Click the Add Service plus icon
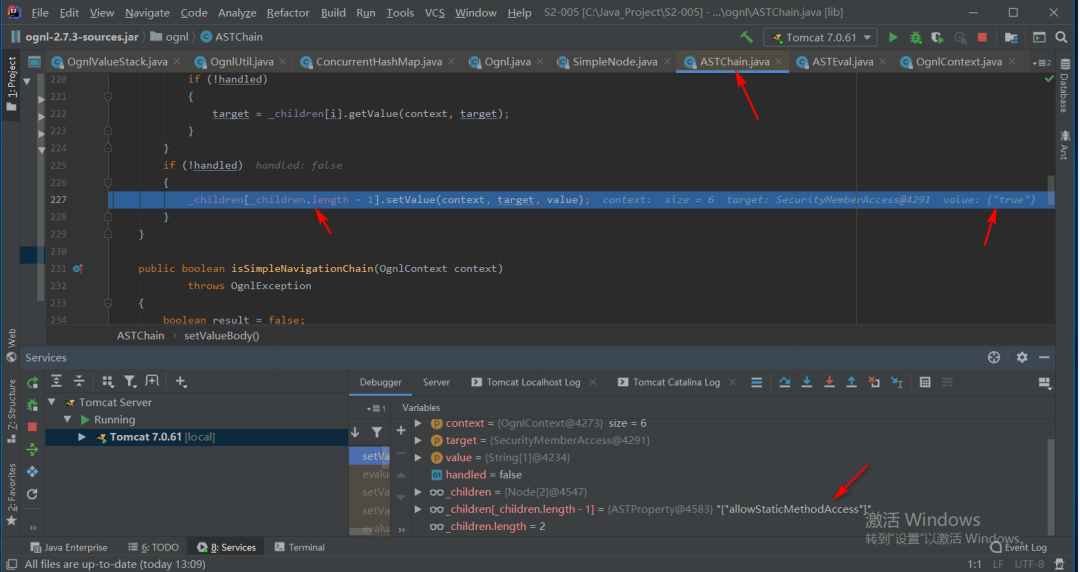The image size is (1080, 572). pyautogui.click(x=180, y=381)
